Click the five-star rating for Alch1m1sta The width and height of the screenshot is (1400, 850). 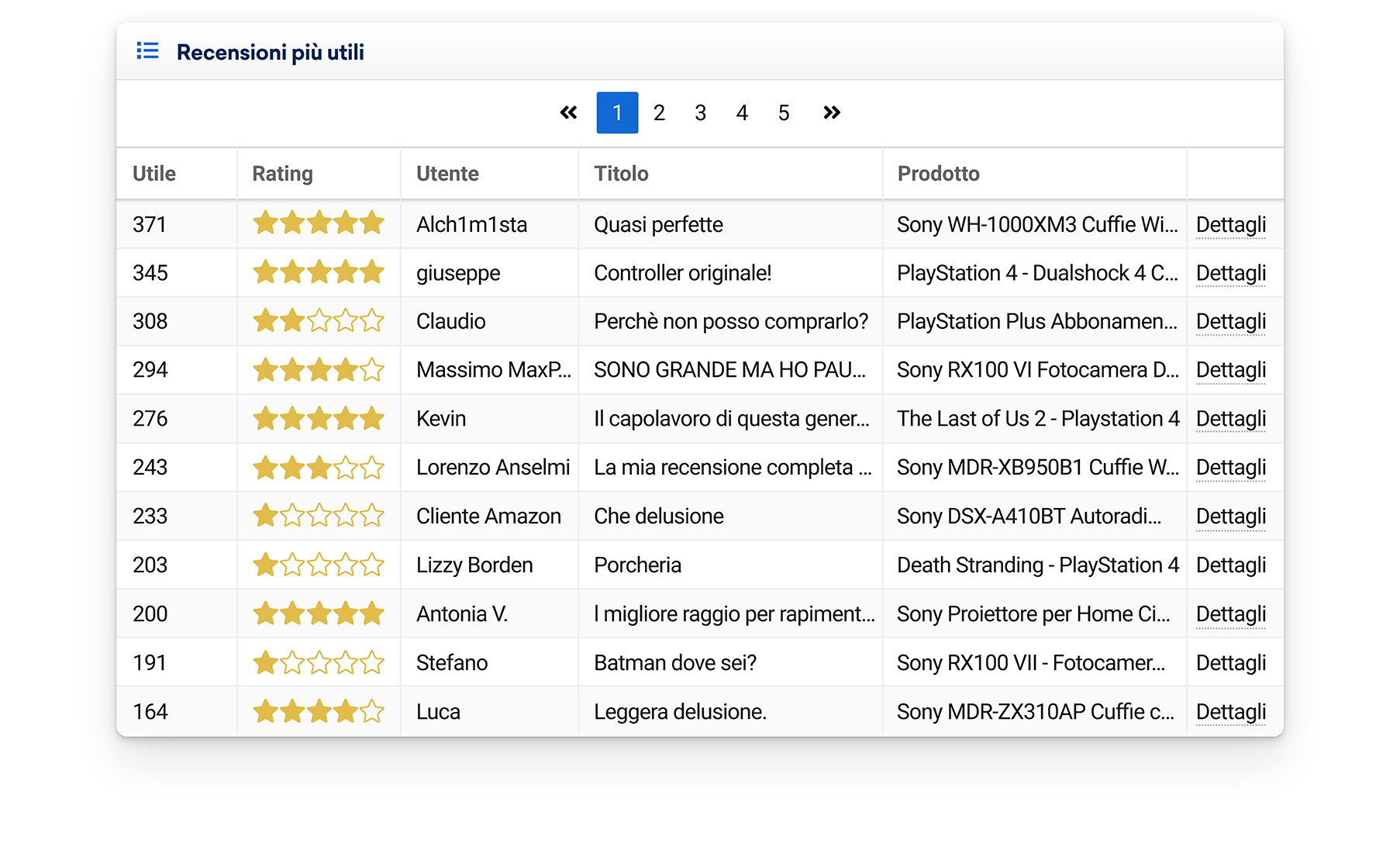point(319,223)
